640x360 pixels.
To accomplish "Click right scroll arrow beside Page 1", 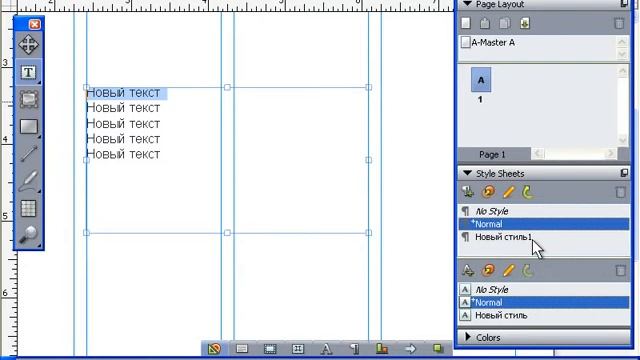I will click(x=611, y=153).
